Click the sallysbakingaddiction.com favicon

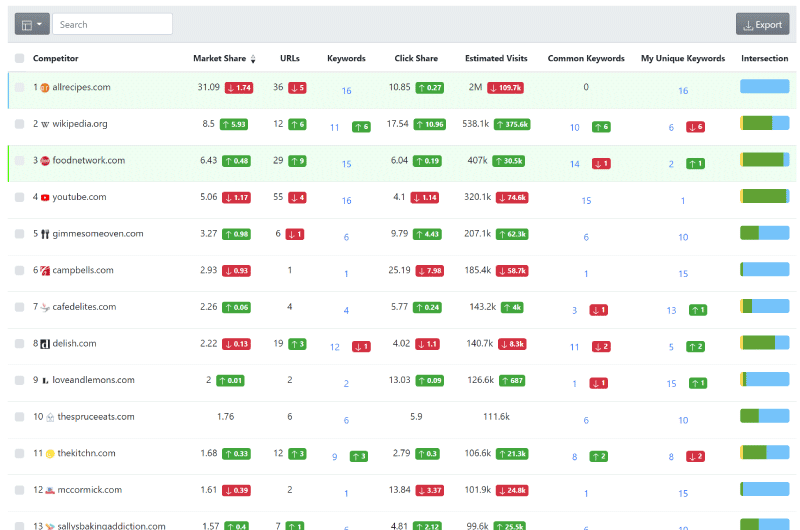click(50, 526)
